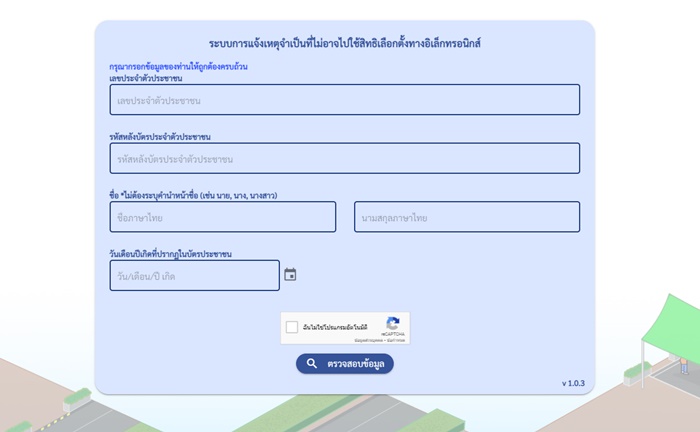
Task: Click the label ชื่อ *ไม่ต้องระบุคำนำหน้าชื่อ
Action: 193,195
